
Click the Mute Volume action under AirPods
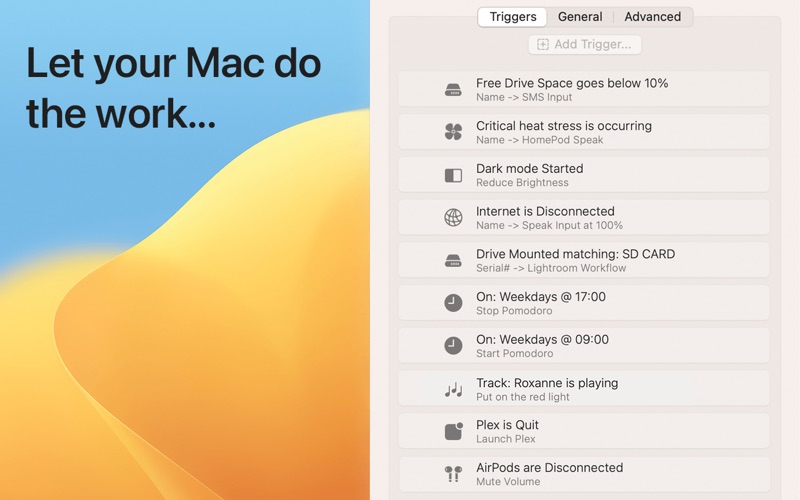(510, 482)
